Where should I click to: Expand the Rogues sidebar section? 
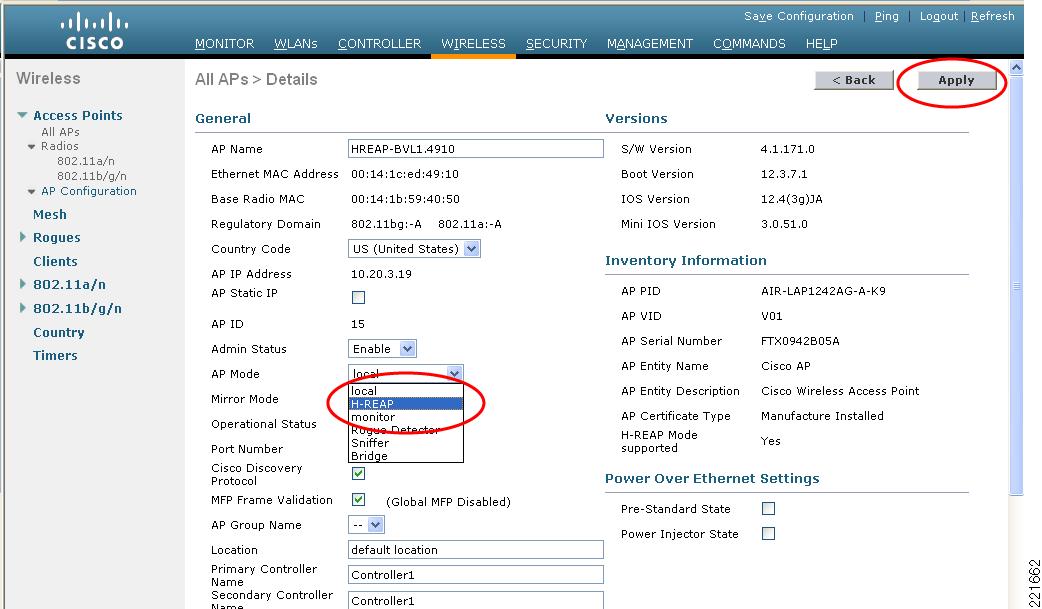[23, 237]
